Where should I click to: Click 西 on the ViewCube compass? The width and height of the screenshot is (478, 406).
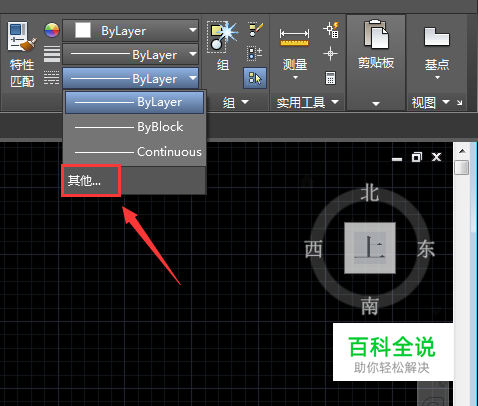tap(313, 249)
